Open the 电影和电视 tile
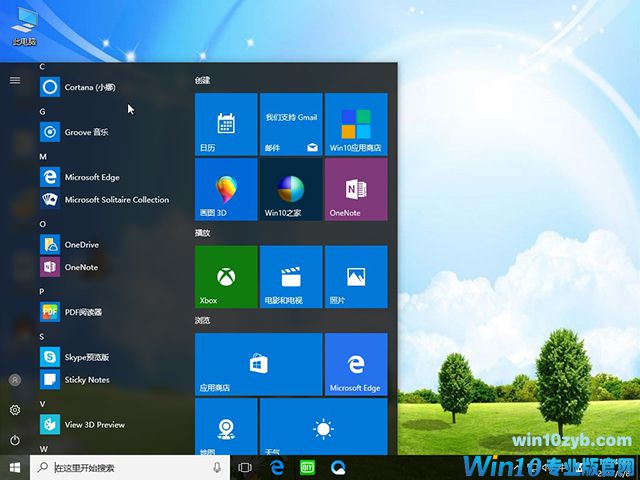 291,277
